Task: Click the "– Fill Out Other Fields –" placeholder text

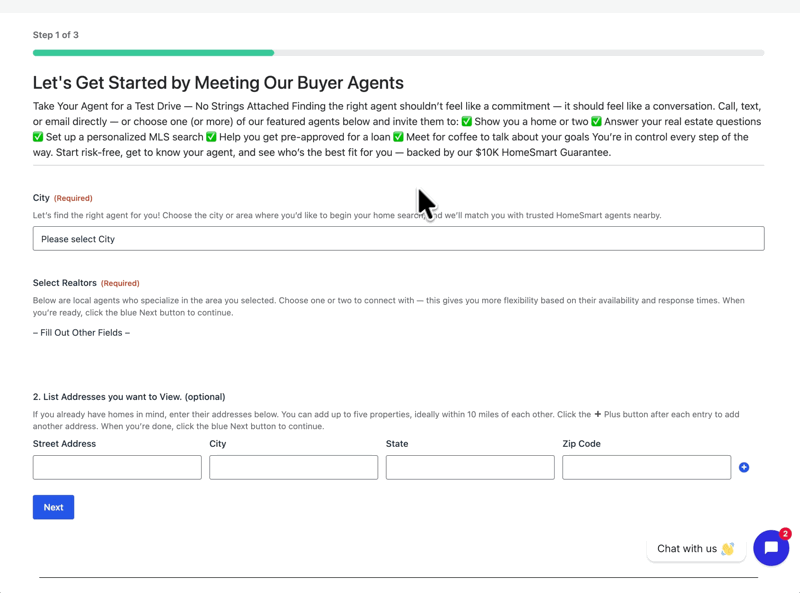Action: tap(81, 333)
